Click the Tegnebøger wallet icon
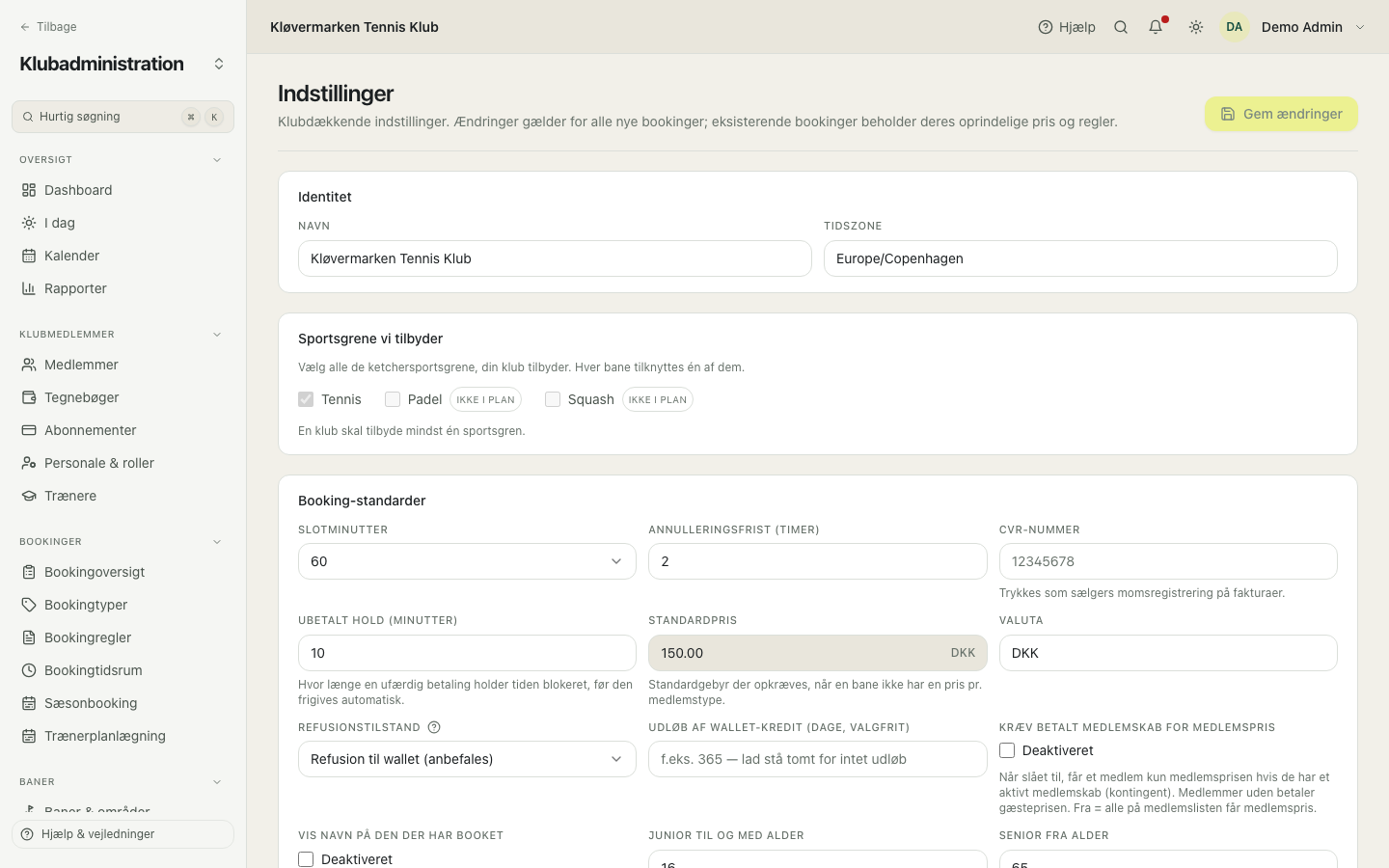This screenshot has height=868, width=1389. click(29, 397)
